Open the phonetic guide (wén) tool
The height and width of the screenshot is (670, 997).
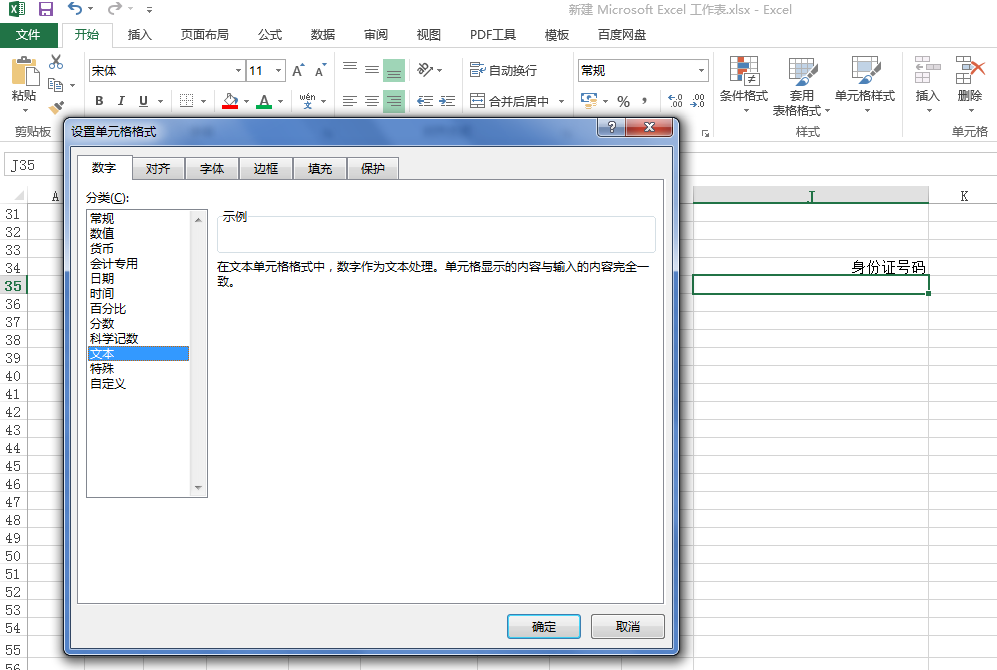(x=308, y=101)
